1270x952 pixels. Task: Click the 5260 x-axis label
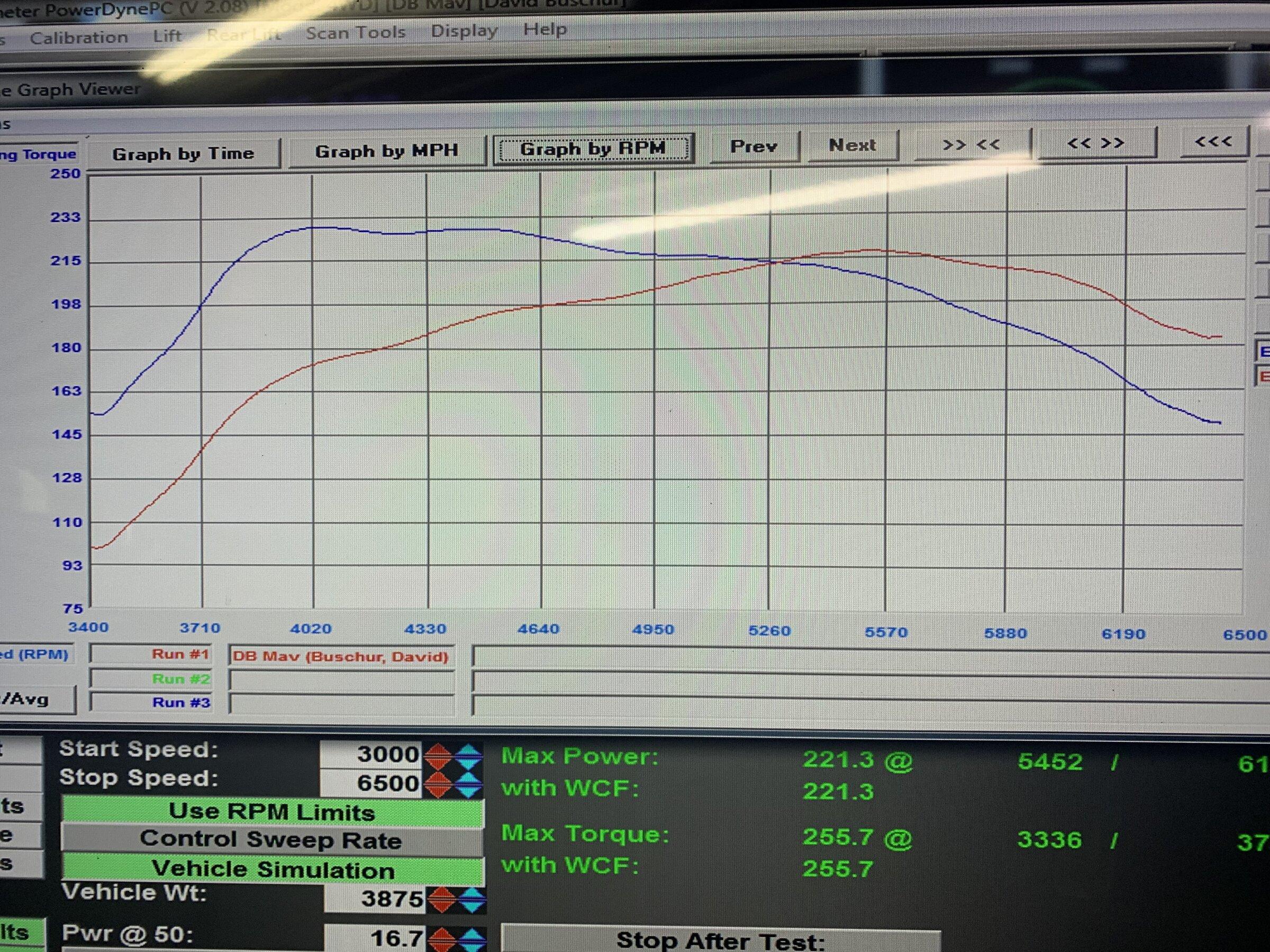[x=769, y=630]
